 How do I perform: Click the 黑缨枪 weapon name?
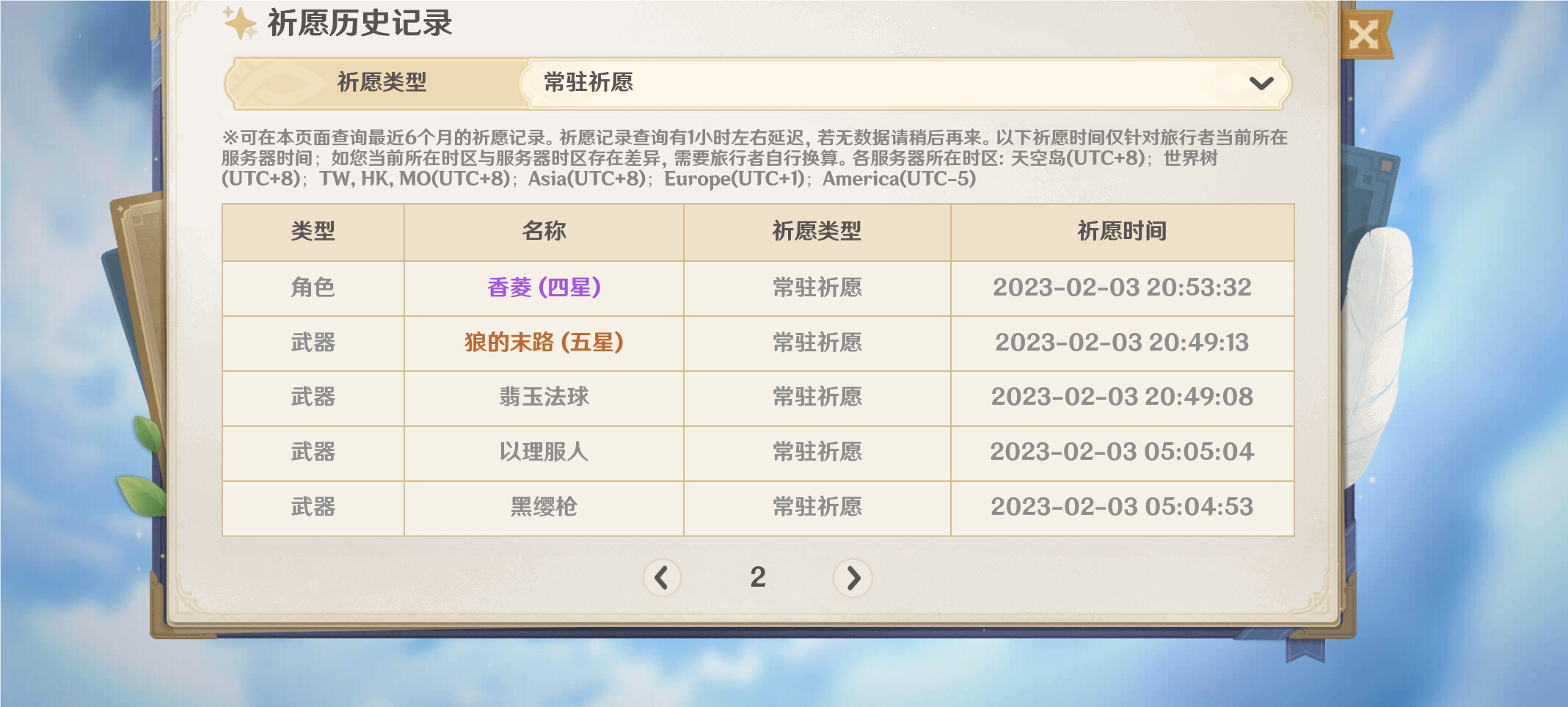click(x=544, y=507)
